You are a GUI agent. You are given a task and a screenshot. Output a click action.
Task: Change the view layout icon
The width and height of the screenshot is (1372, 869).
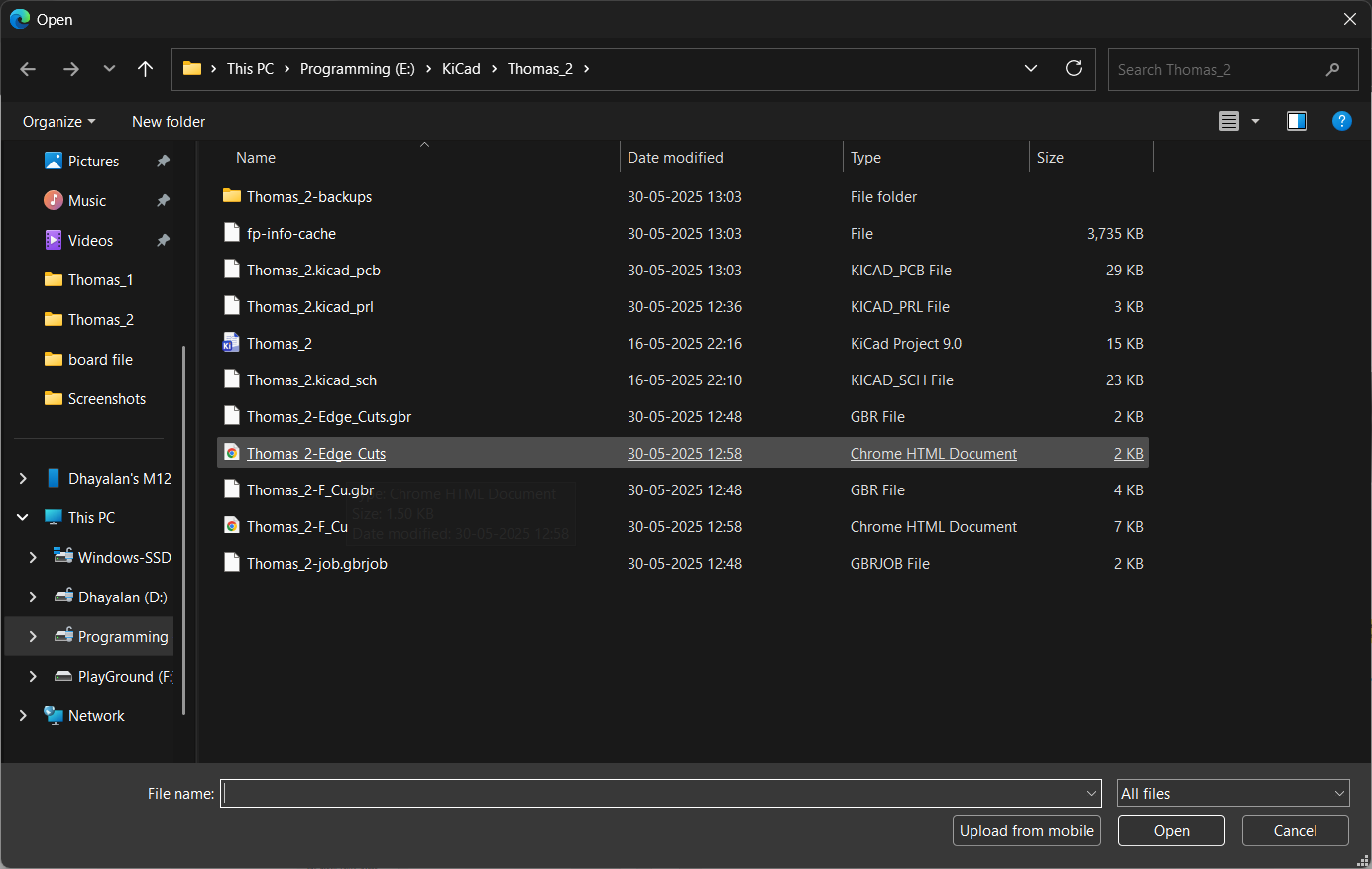point(1229,121)
